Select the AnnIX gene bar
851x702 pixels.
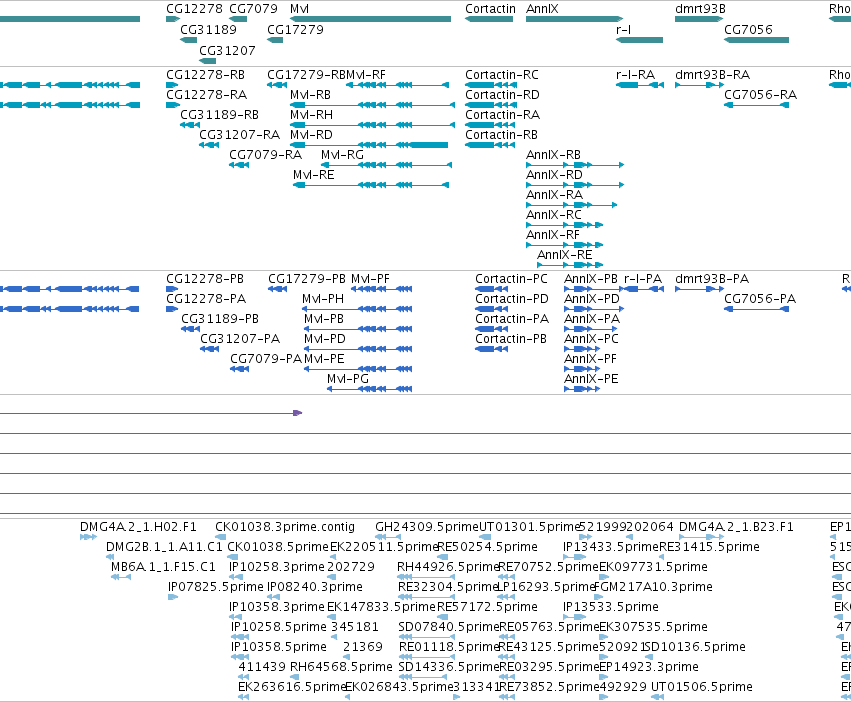tap(574, 19)
